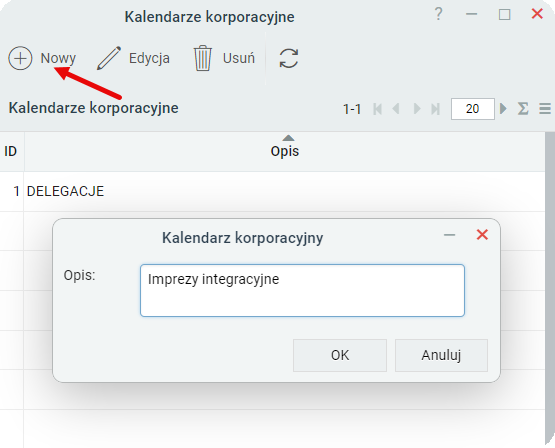Click the Anuluj button

pos(441,355)
